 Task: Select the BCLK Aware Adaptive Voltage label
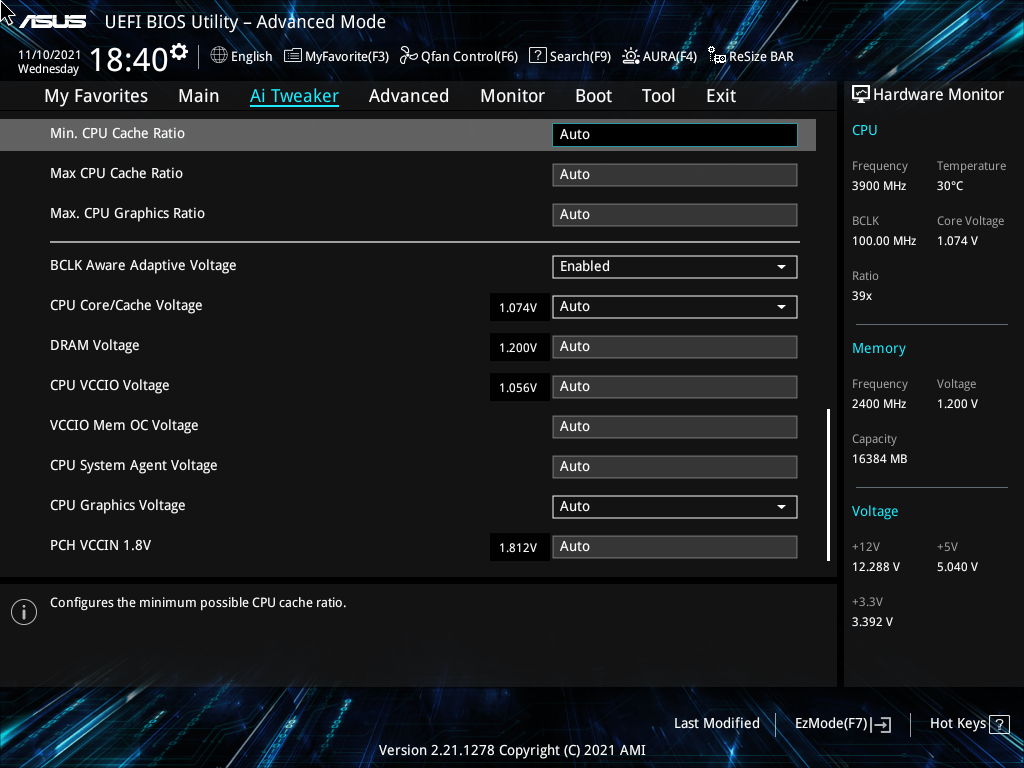click(x=143, y=266)
